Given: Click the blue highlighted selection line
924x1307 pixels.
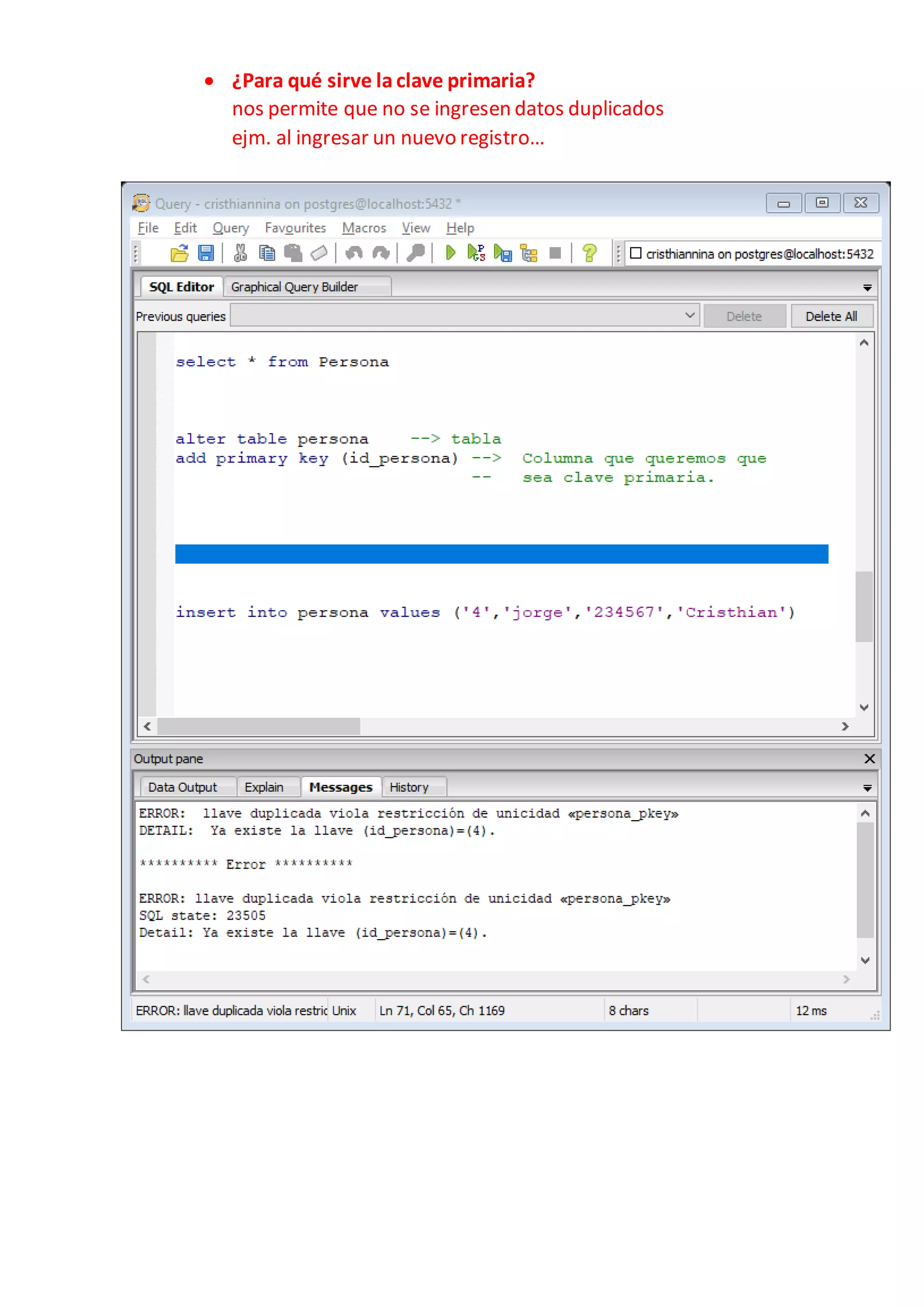Looking at the screenshot, I should click(x=502, y=554).
